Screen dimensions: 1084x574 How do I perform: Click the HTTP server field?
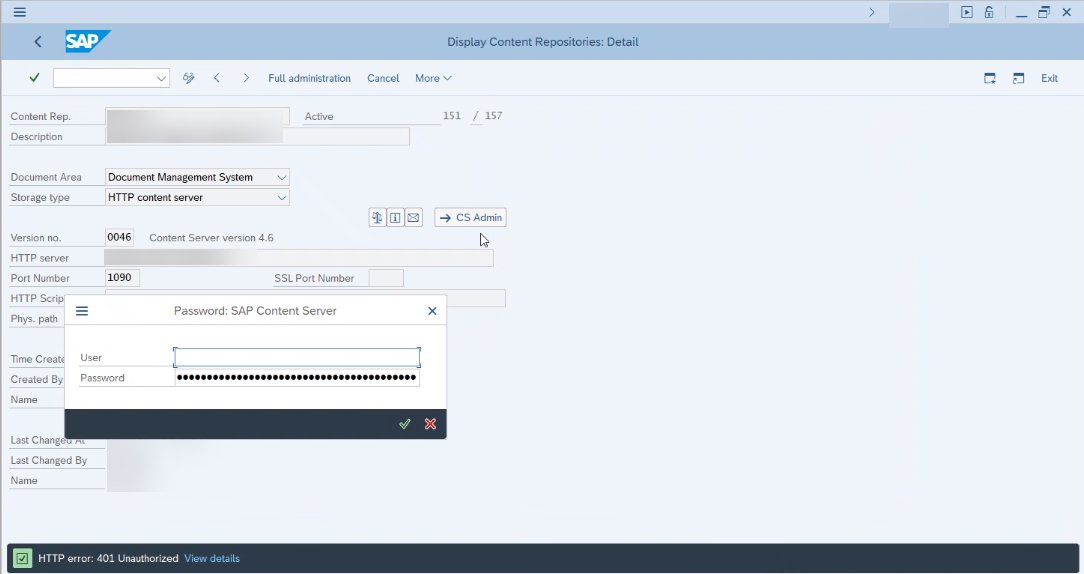tap(299, 258)
